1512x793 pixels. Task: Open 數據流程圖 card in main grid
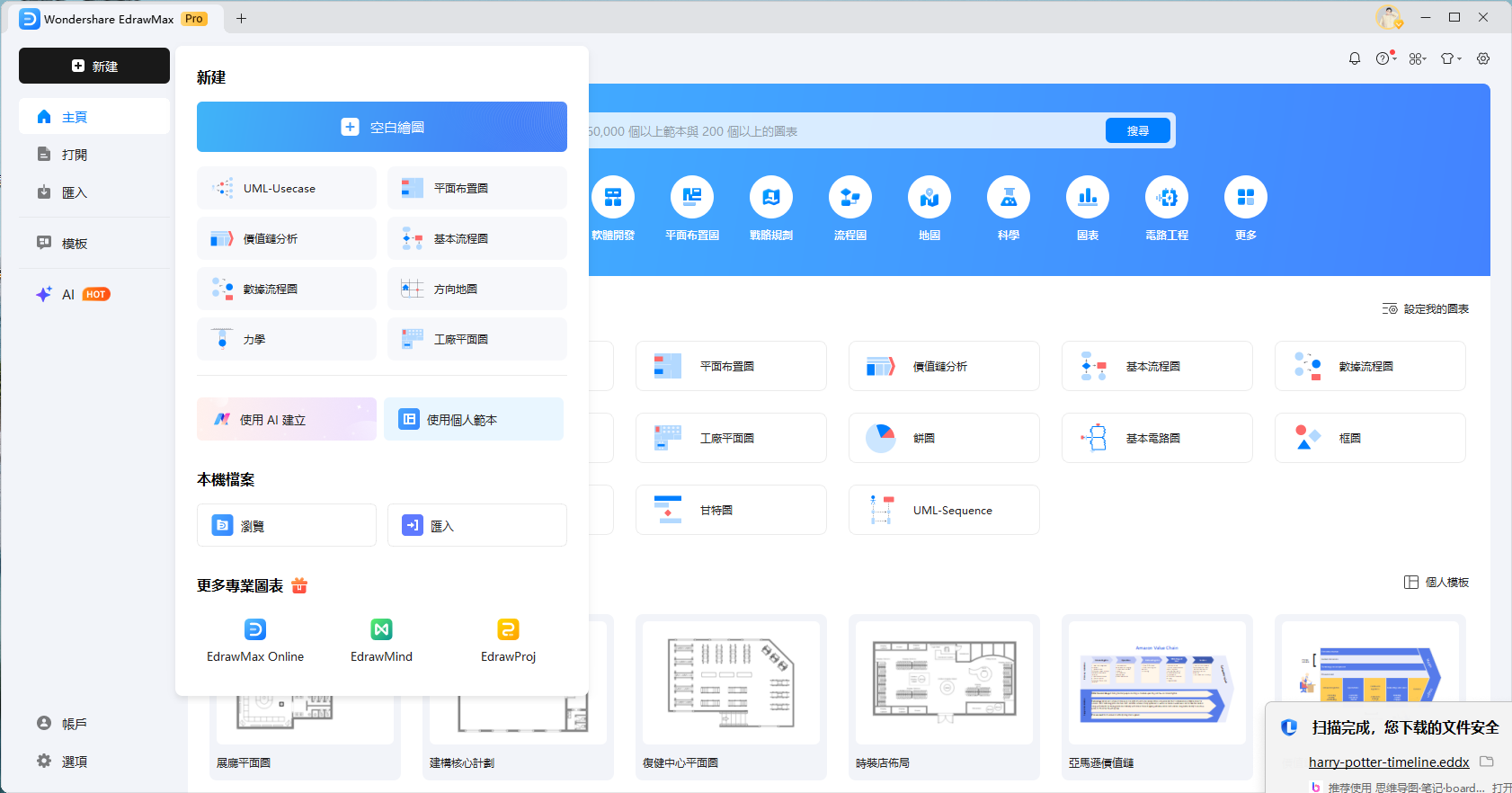1370,366
